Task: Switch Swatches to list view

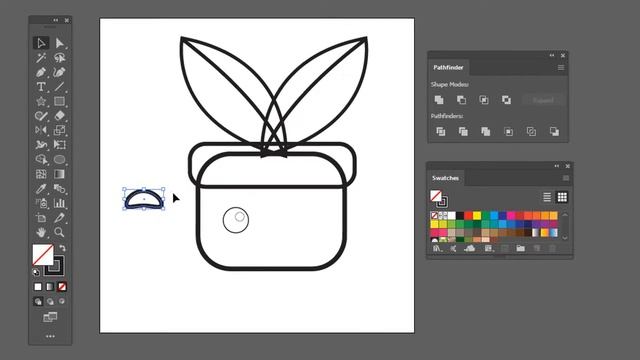Action: click(x=547, y=197)
